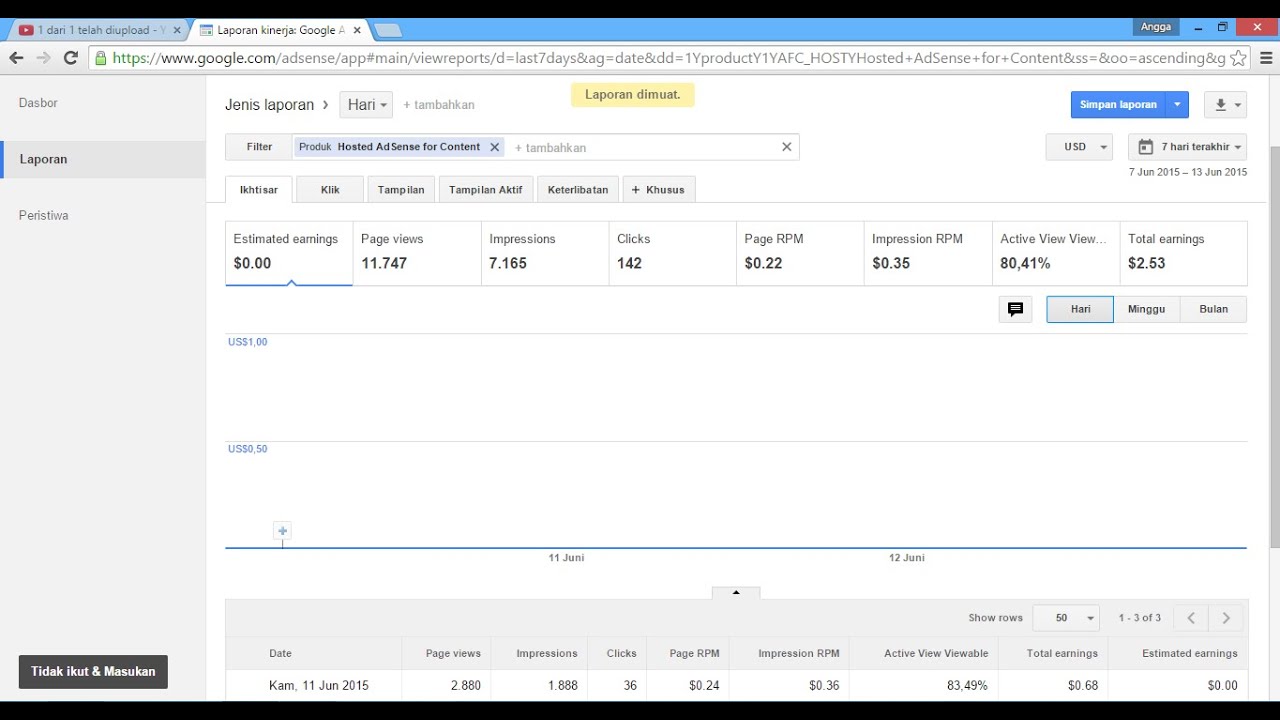The image size is (1280, 720).
Task: Select Page views metric card
Action: [417, 253]
